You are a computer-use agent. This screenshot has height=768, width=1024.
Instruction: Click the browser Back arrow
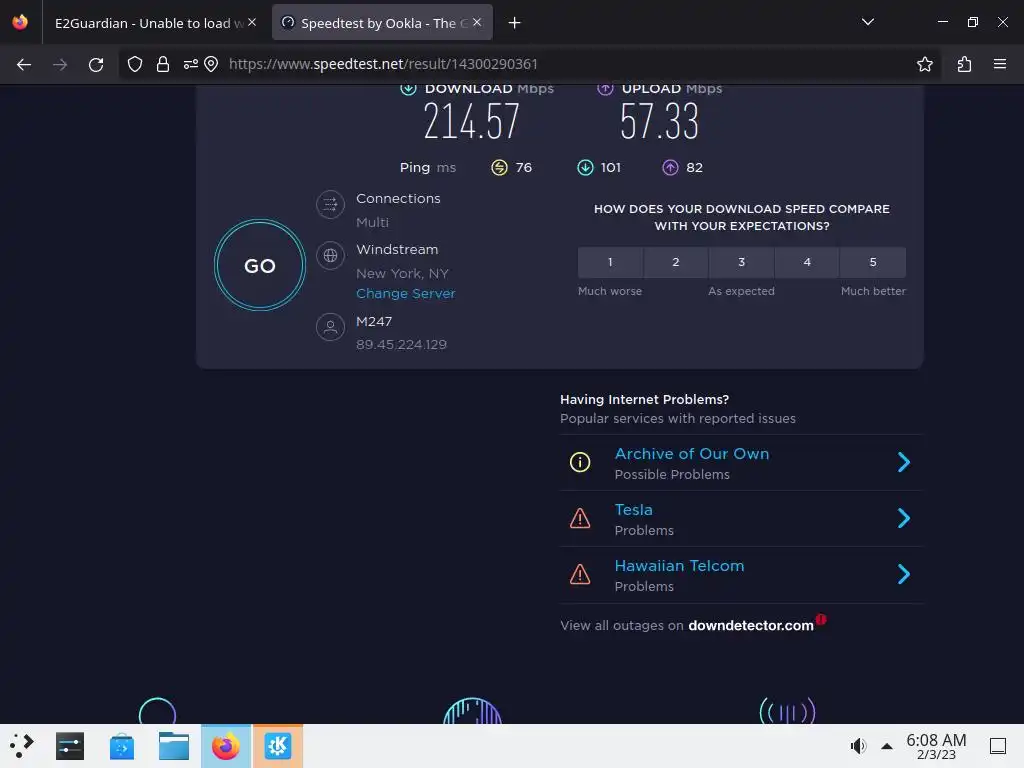point(24,64)
